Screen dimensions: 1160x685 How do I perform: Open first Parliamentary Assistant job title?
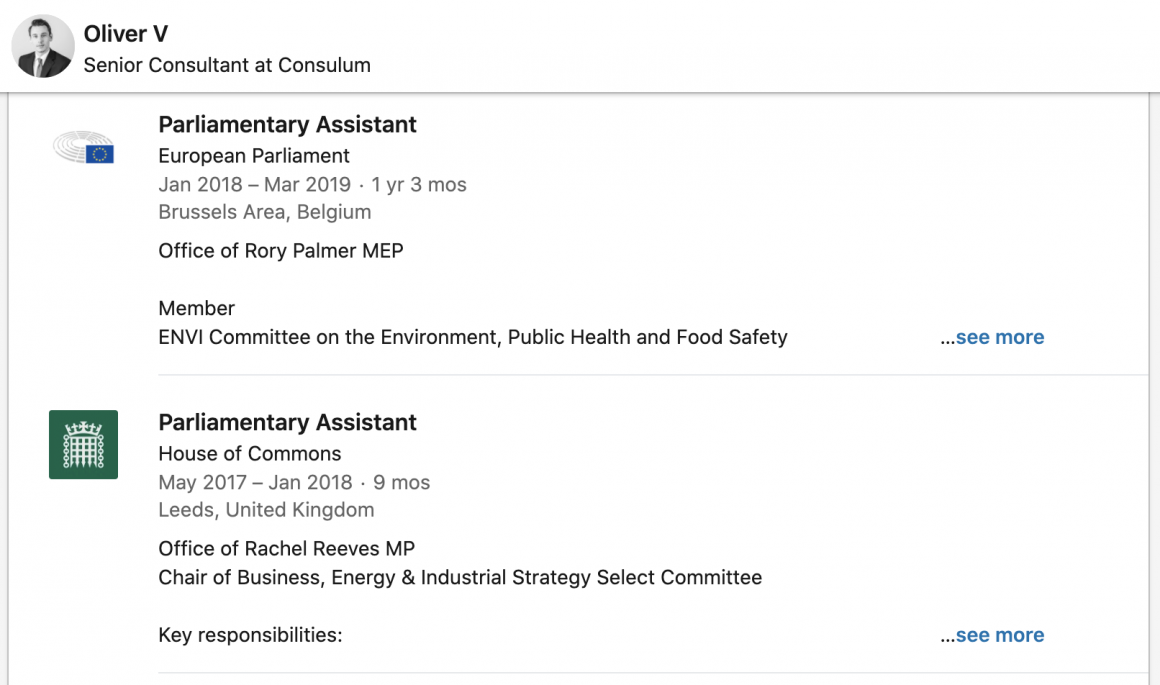click(287, 125)
